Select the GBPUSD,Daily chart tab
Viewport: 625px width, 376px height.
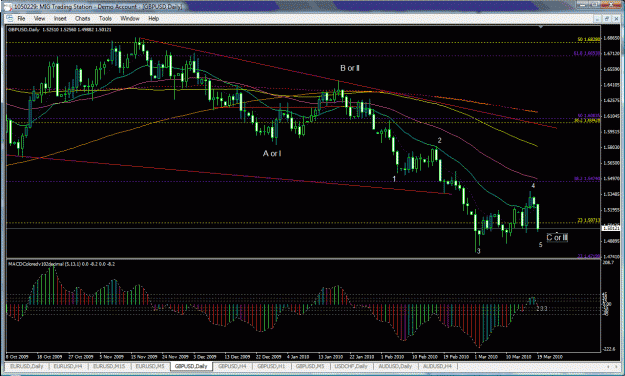(191, 366)
